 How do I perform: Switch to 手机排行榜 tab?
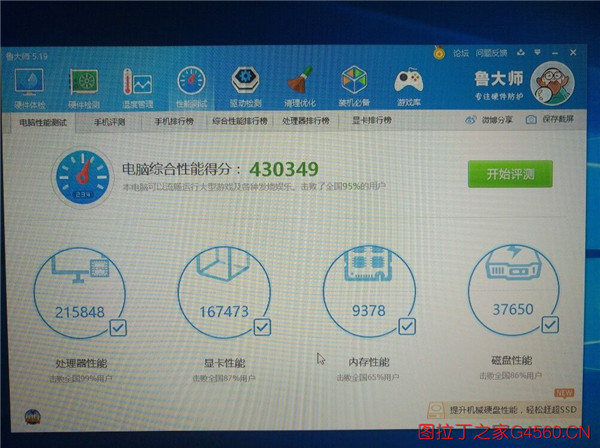(174, 122)
